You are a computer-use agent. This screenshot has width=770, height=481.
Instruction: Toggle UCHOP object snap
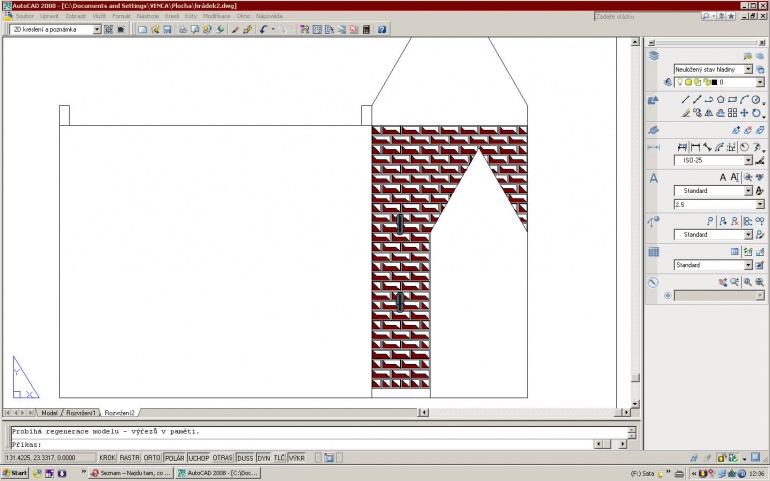(198, 458)
